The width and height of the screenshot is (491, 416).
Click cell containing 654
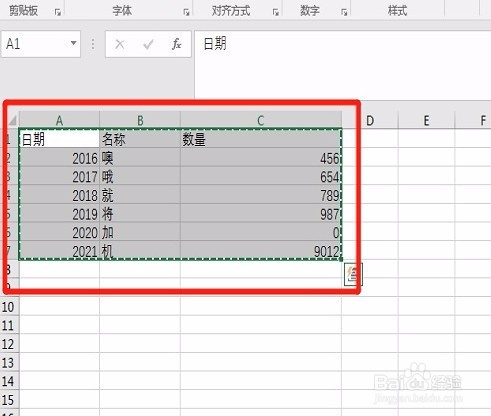(x=261, y=176)
